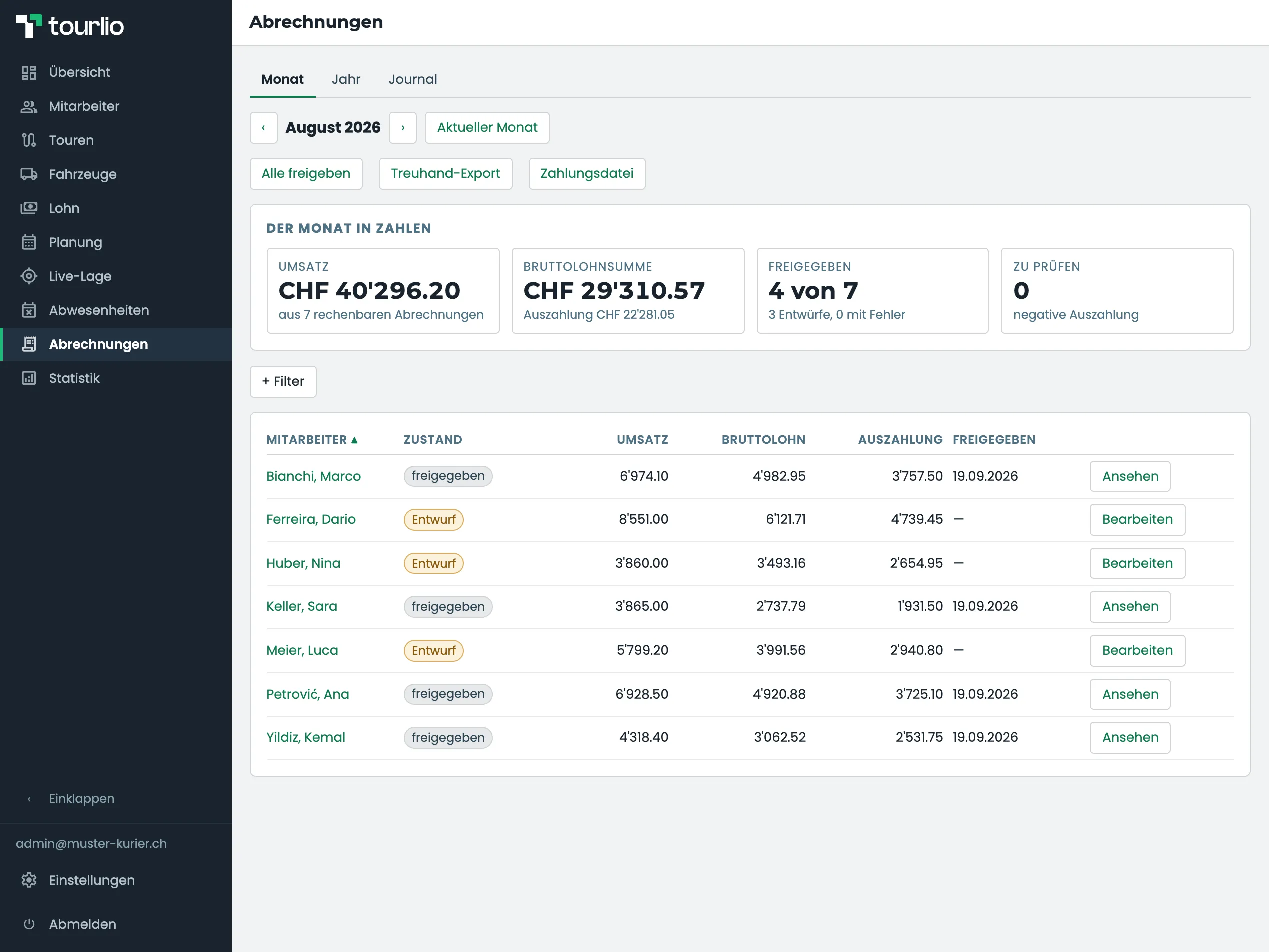Click Bearbeiten for Ferreira, Dario
The width and height of the screenshot is (1269, 952).
1137,520
